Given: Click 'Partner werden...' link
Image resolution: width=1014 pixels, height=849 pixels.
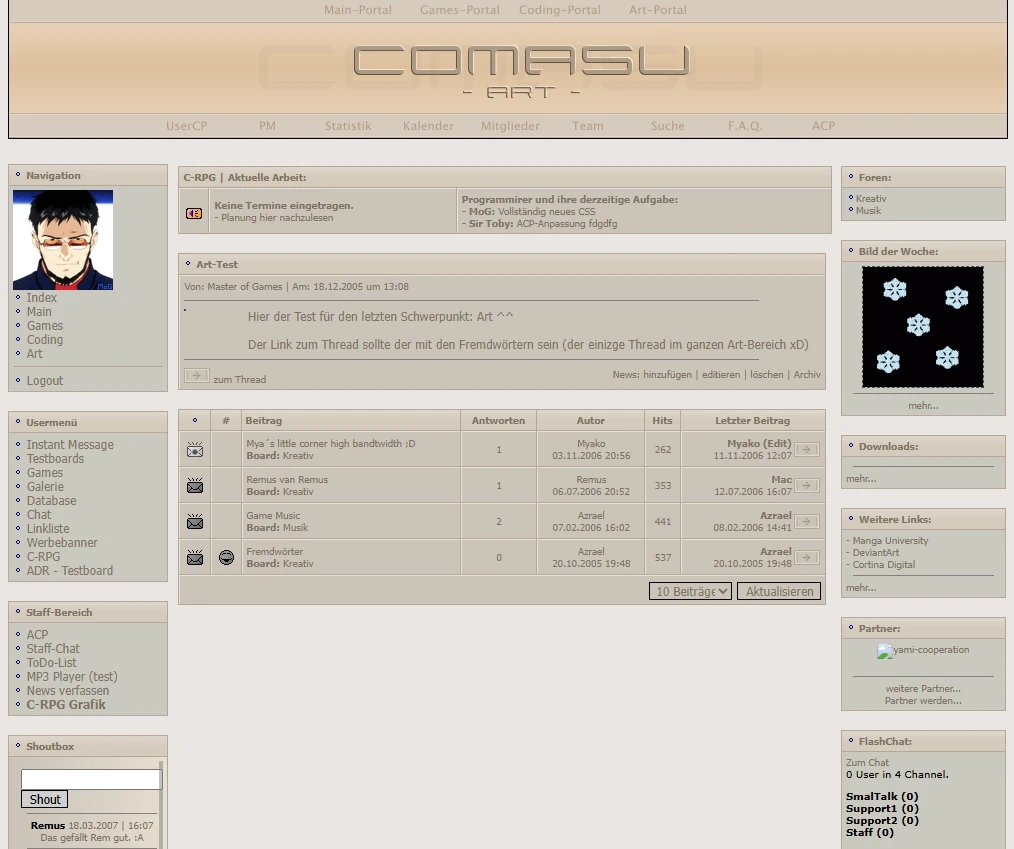Looking at the screenshot, I should point(923,701).
